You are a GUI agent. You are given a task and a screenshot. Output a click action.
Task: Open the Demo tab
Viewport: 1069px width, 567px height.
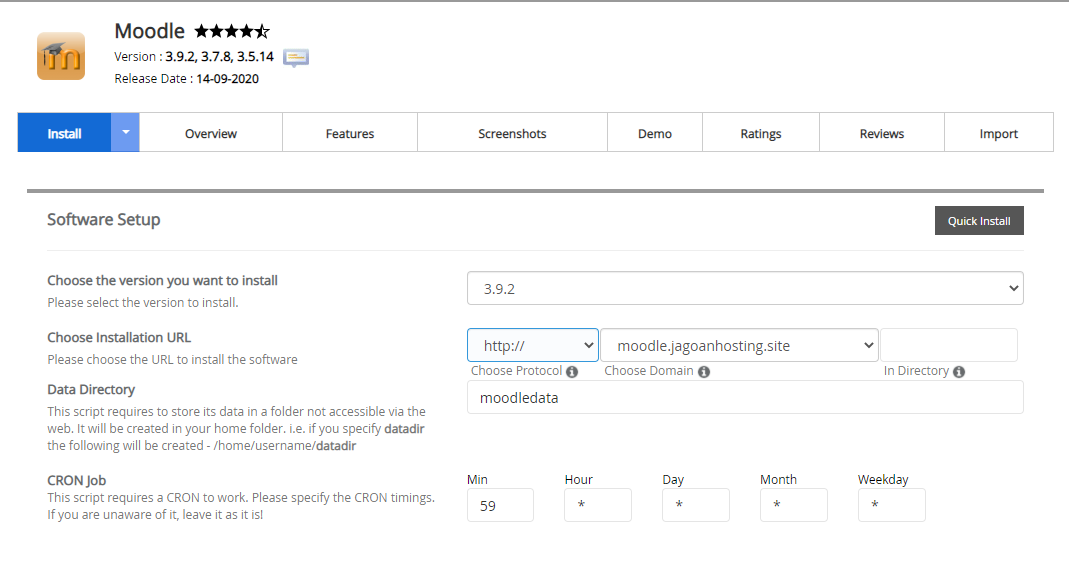pos(654,132)
